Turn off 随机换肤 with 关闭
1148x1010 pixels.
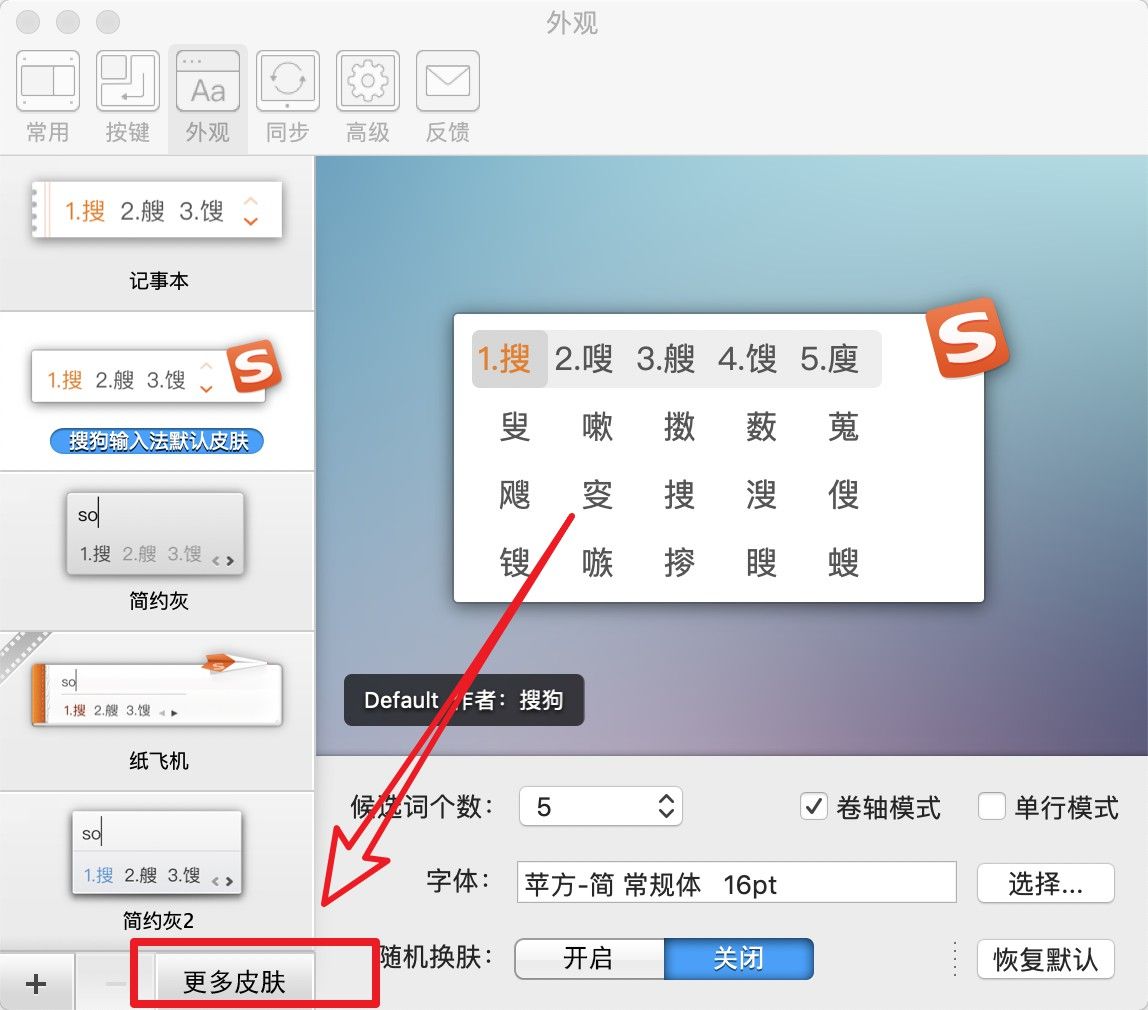739,959
